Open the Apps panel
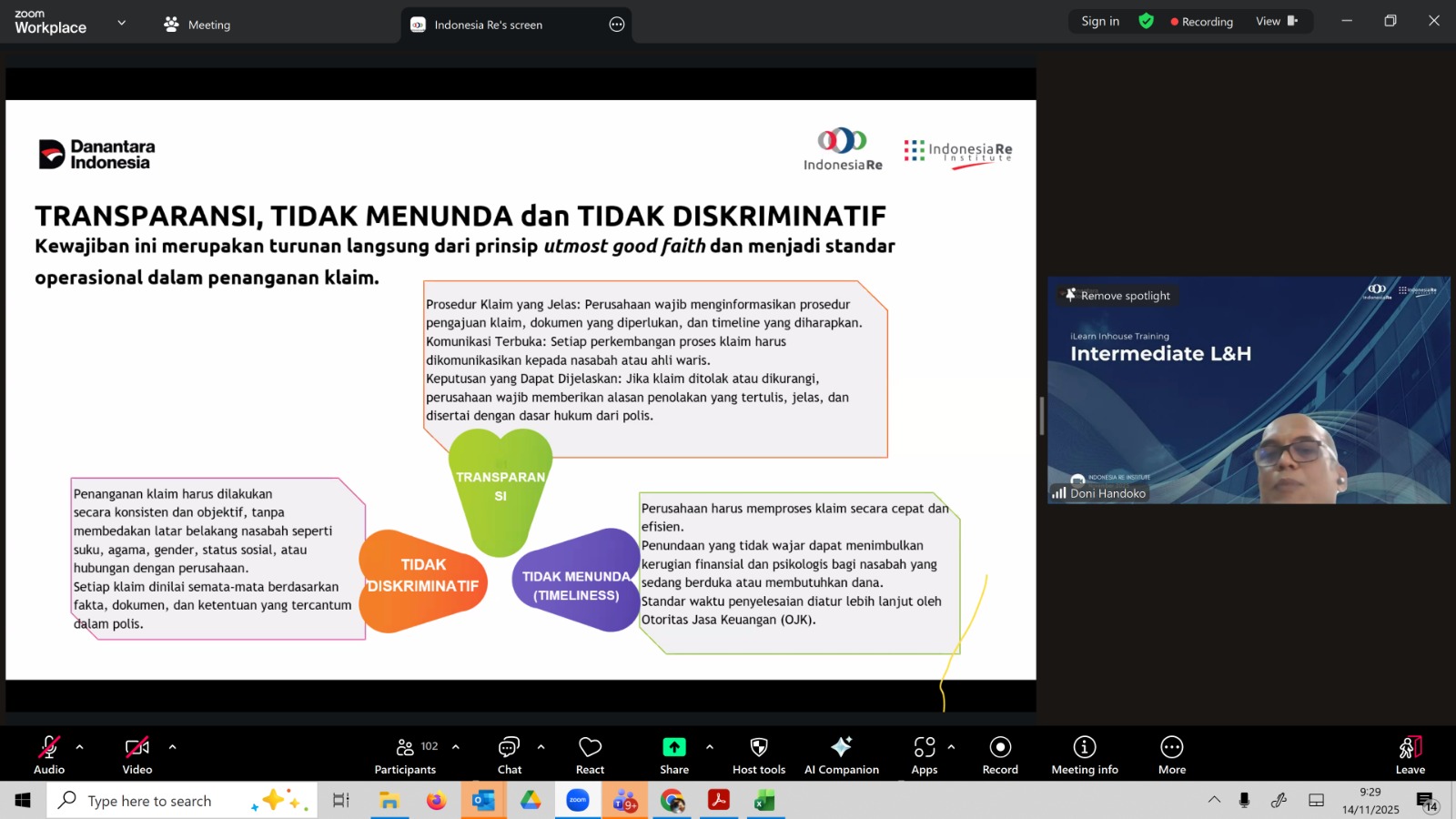 point(925,755)
